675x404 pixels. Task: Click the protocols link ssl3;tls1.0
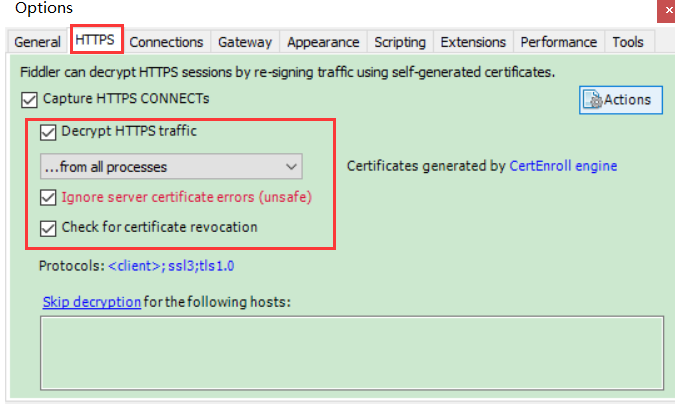[x=171, y=266]
